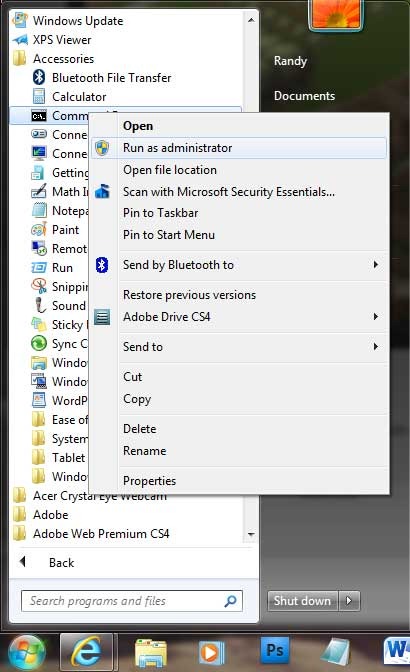Launch Windows Media Player from taskbar
The image size is (410, 672).
(x=211, y=652)
